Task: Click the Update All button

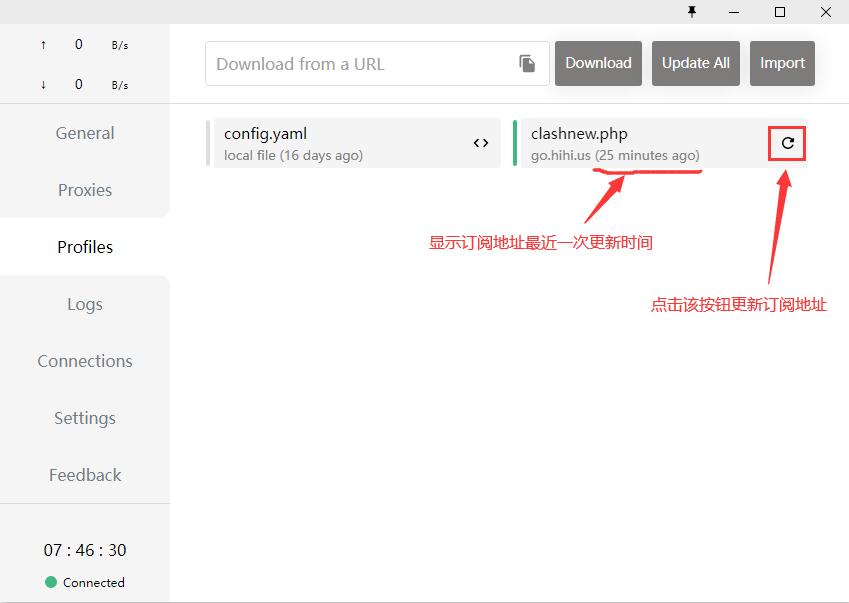Action: [x=696, y=63]
